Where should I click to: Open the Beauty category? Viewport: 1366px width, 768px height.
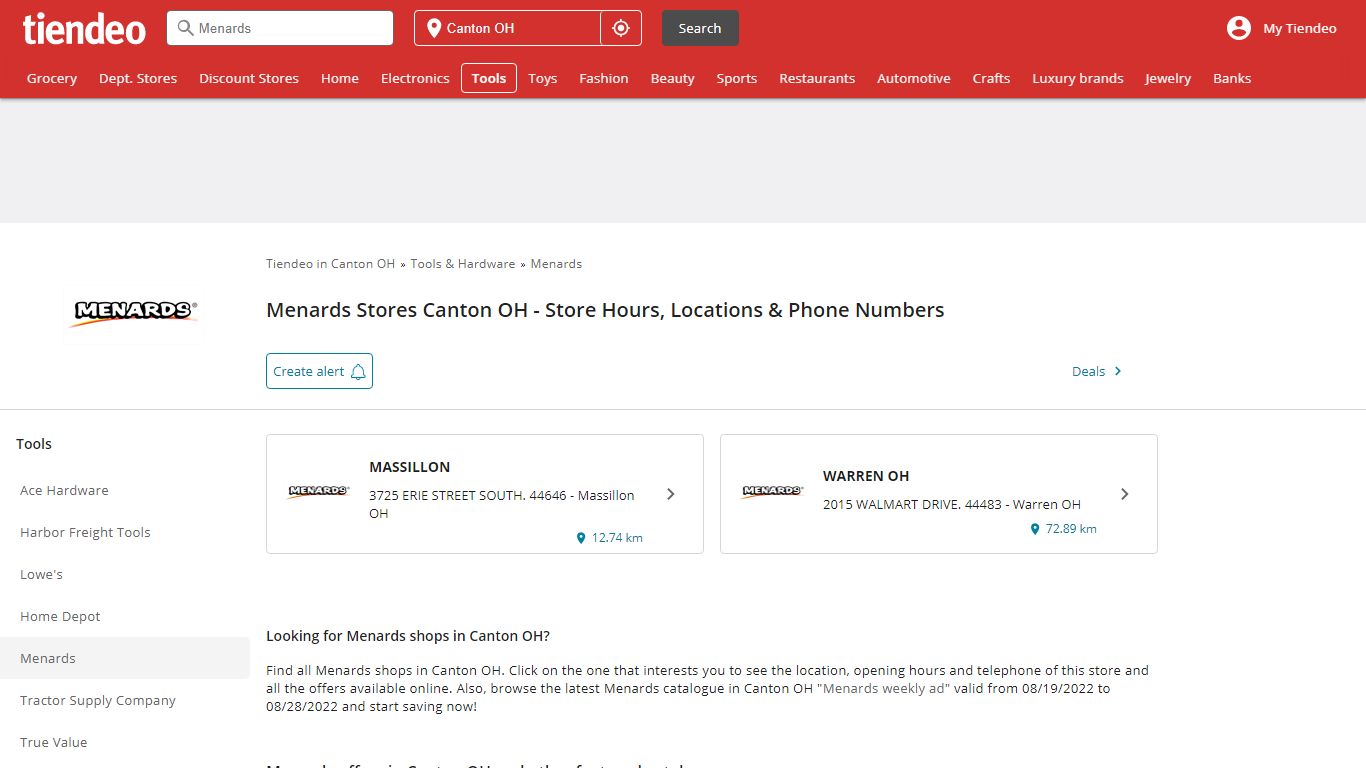[x=673, y=78]
